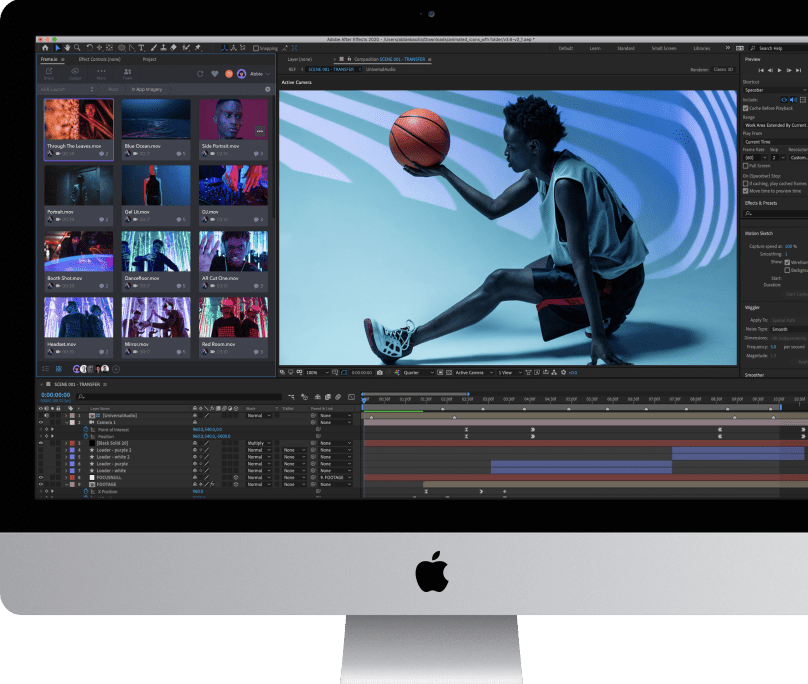Select the Libraries workspace

(702, 48)
